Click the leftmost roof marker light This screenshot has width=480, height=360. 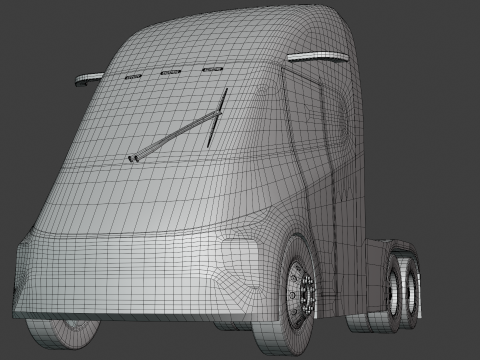pos(133,77)
